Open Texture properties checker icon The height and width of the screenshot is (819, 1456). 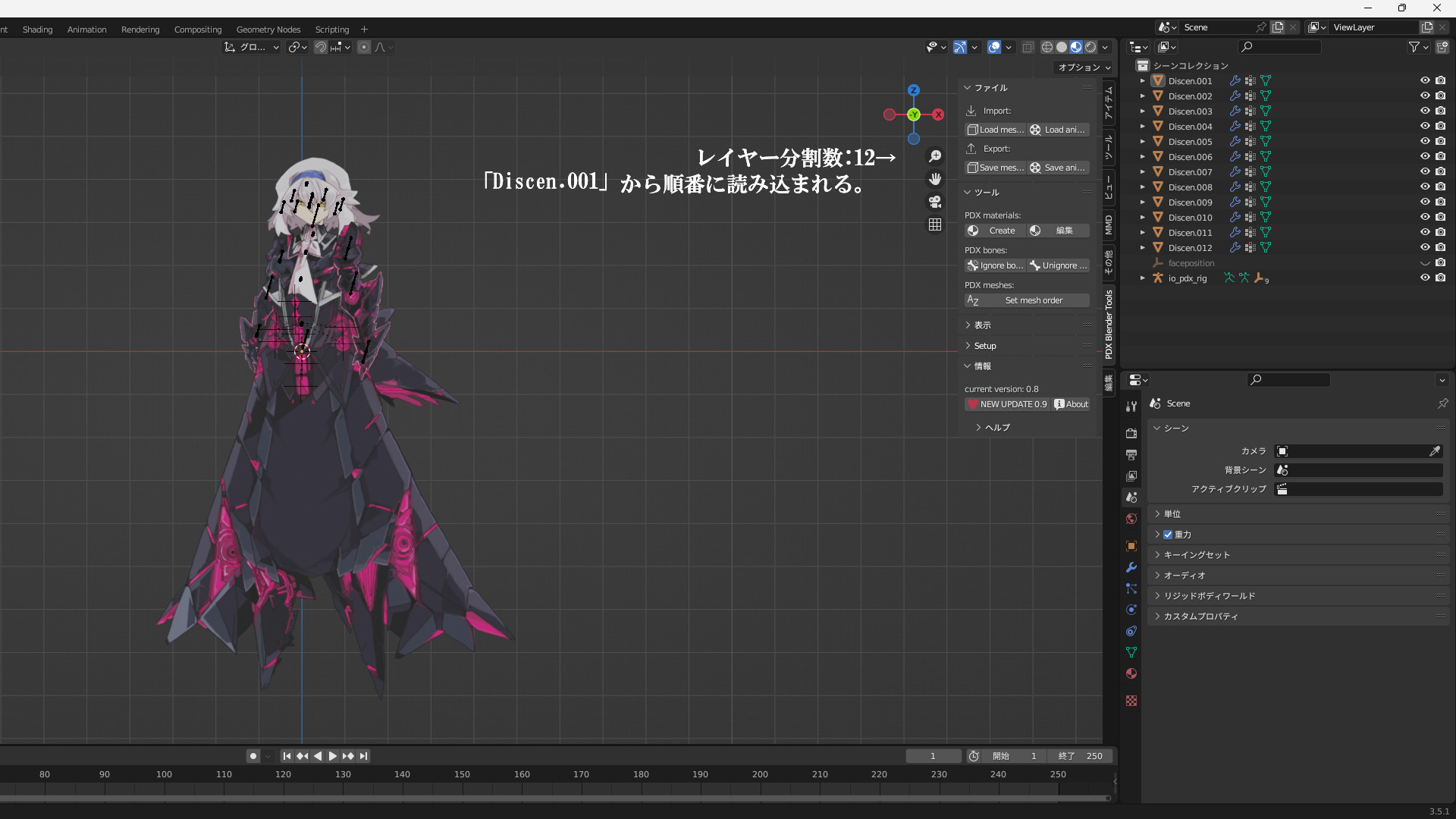1131,701
